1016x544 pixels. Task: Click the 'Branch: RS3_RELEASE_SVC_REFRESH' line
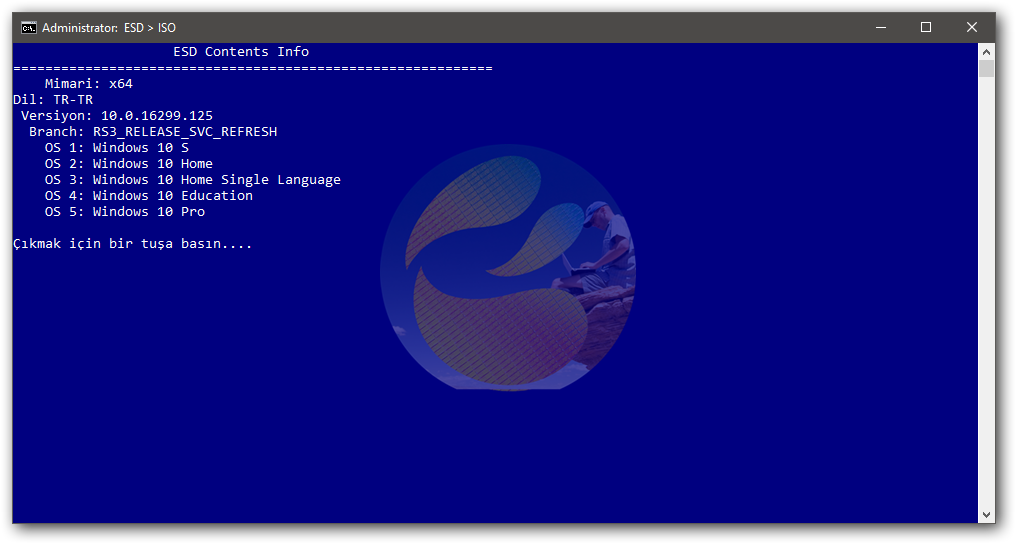(x=153, y=131)
